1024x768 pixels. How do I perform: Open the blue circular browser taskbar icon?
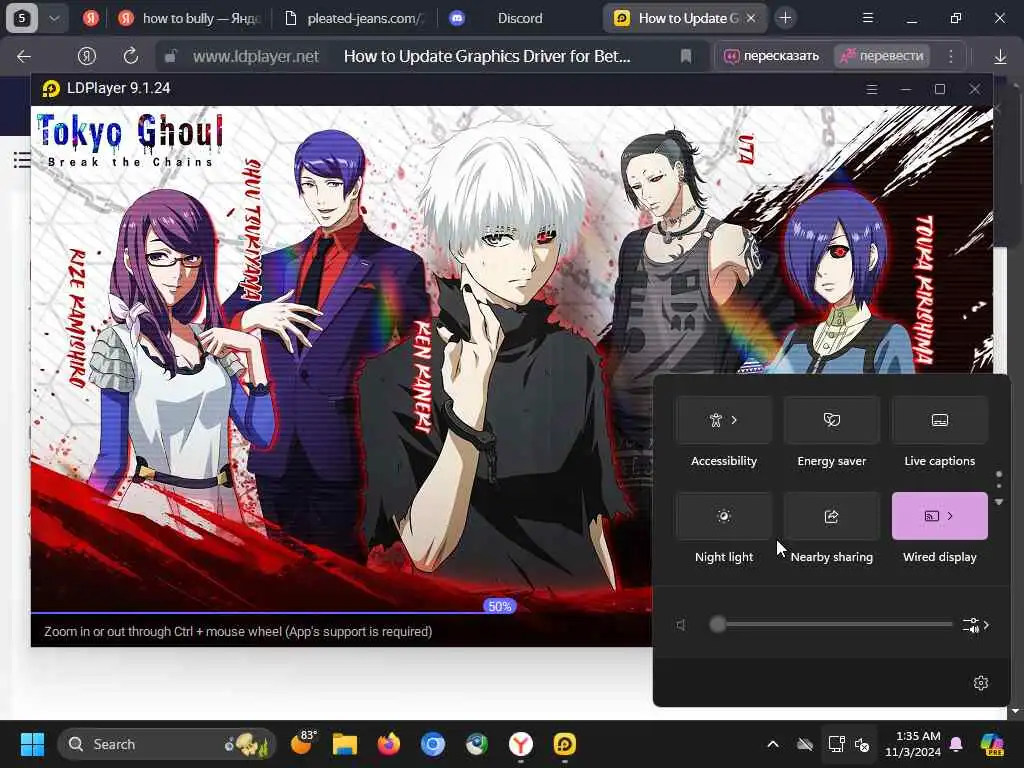pos(432,744)
